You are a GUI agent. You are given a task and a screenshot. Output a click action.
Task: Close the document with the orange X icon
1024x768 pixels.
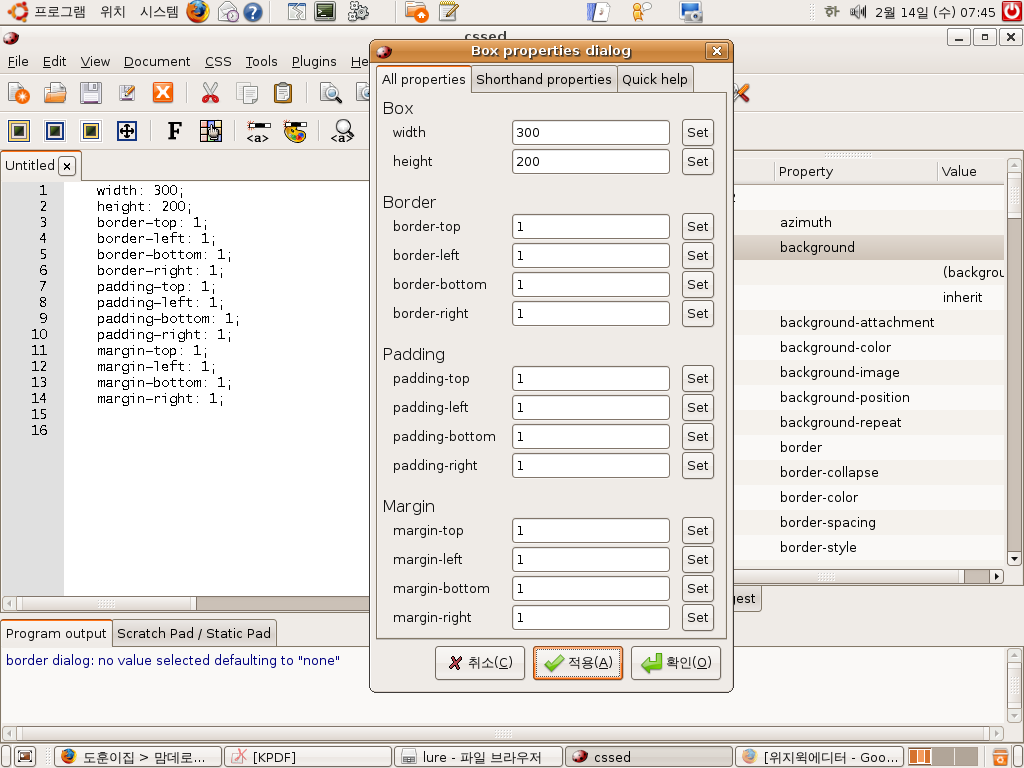coord(163,93)
